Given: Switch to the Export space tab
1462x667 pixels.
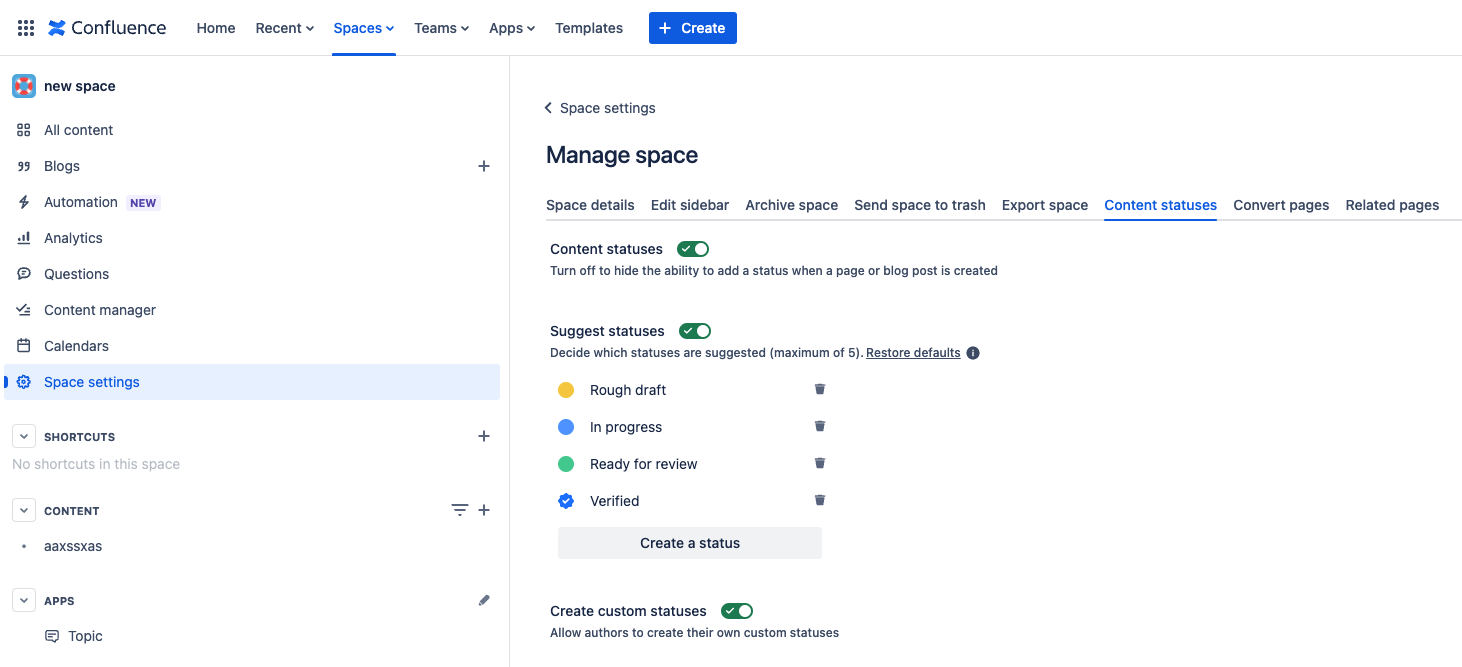Looking at the screenshot, I should 1045,205.
